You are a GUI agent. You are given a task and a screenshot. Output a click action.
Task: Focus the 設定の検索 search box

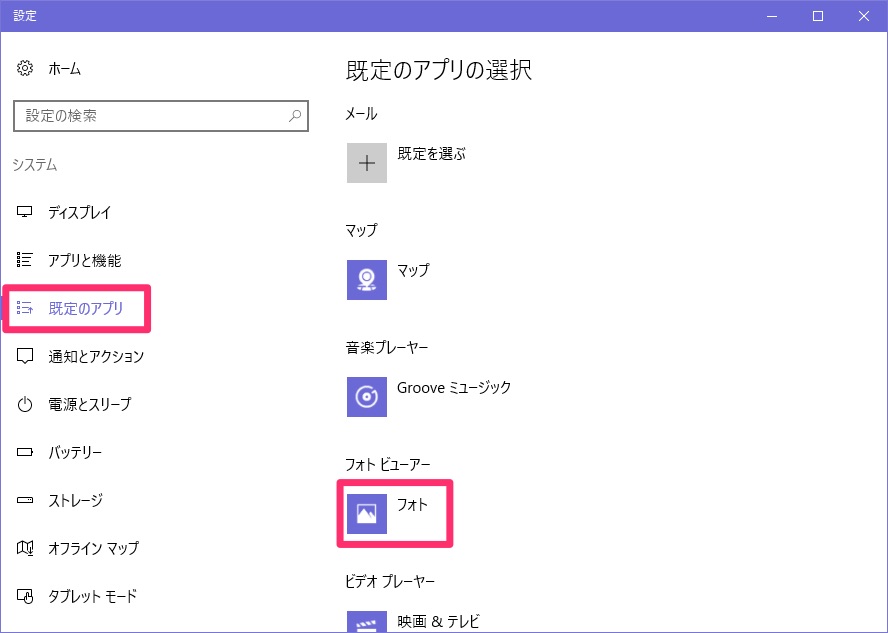point(161,116)
